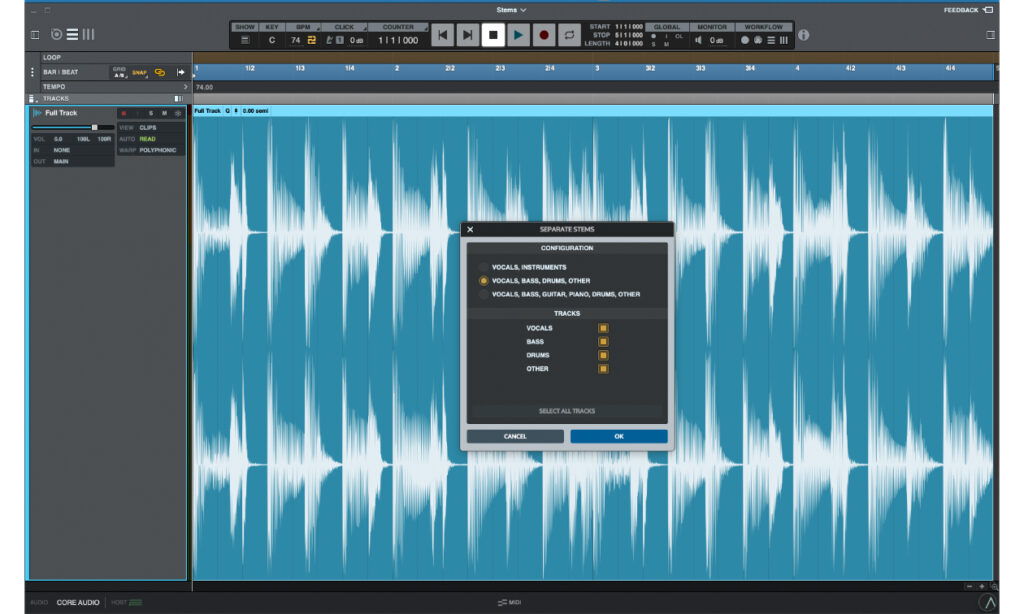Open the CLICK transport menu
1024x614 pixels.
(x=344, y=27)
